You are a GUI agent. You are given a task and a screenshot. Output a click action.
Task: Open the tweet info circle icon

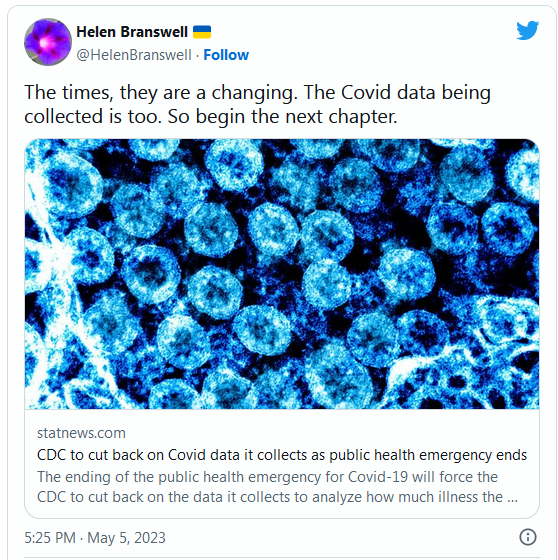coord(528,537)
